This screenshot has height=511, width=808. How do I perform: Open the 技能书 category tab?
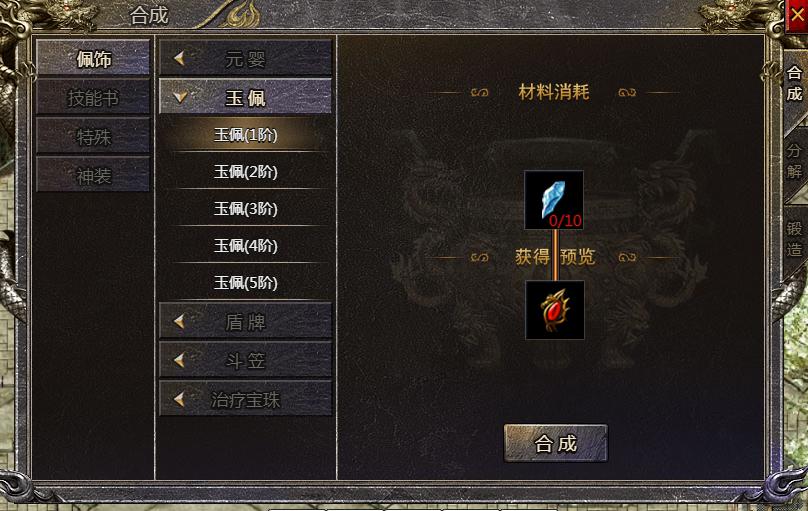click(x=93, y=97)
